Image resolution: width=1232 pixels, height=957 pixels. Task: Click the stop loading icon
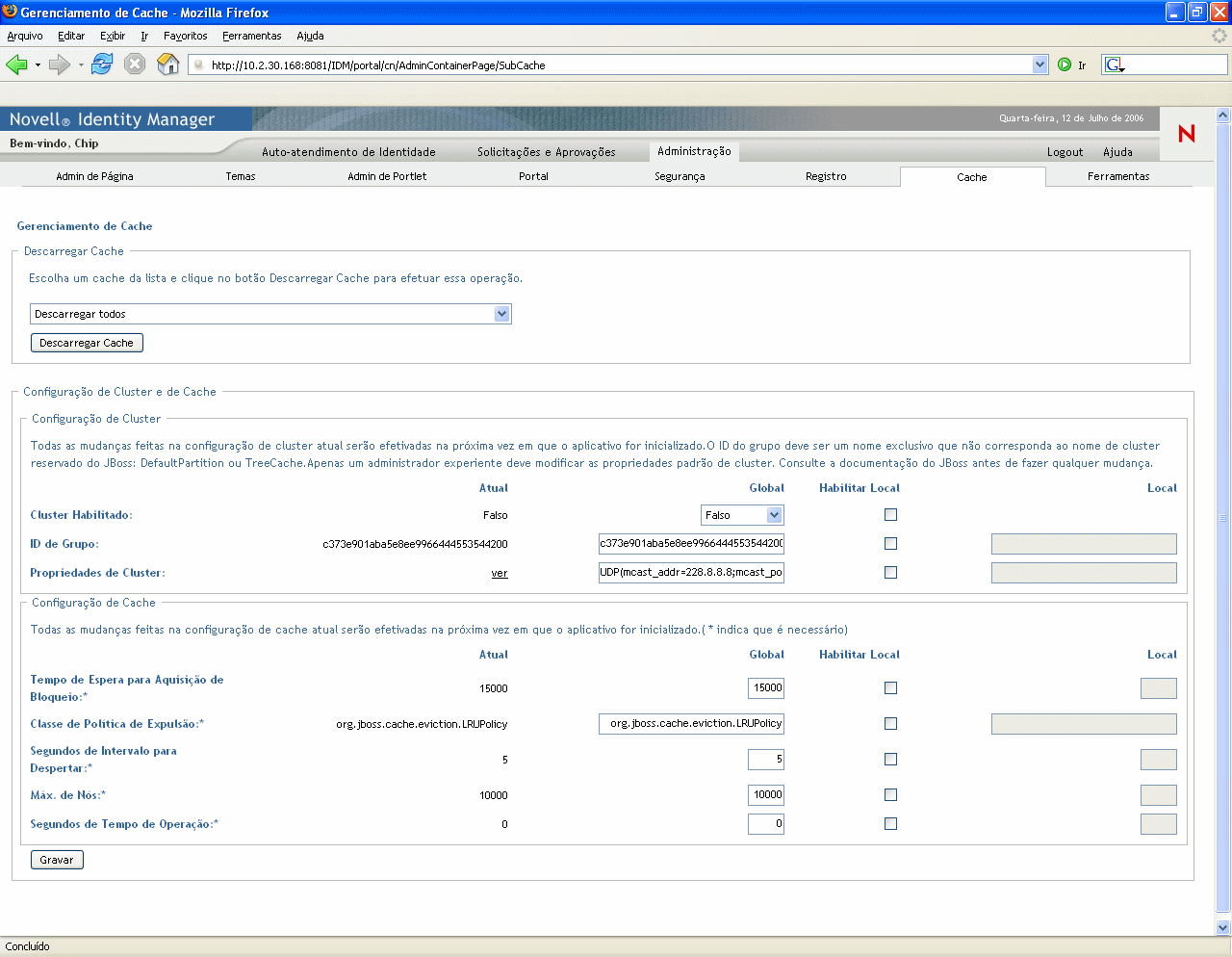[135, 65]
